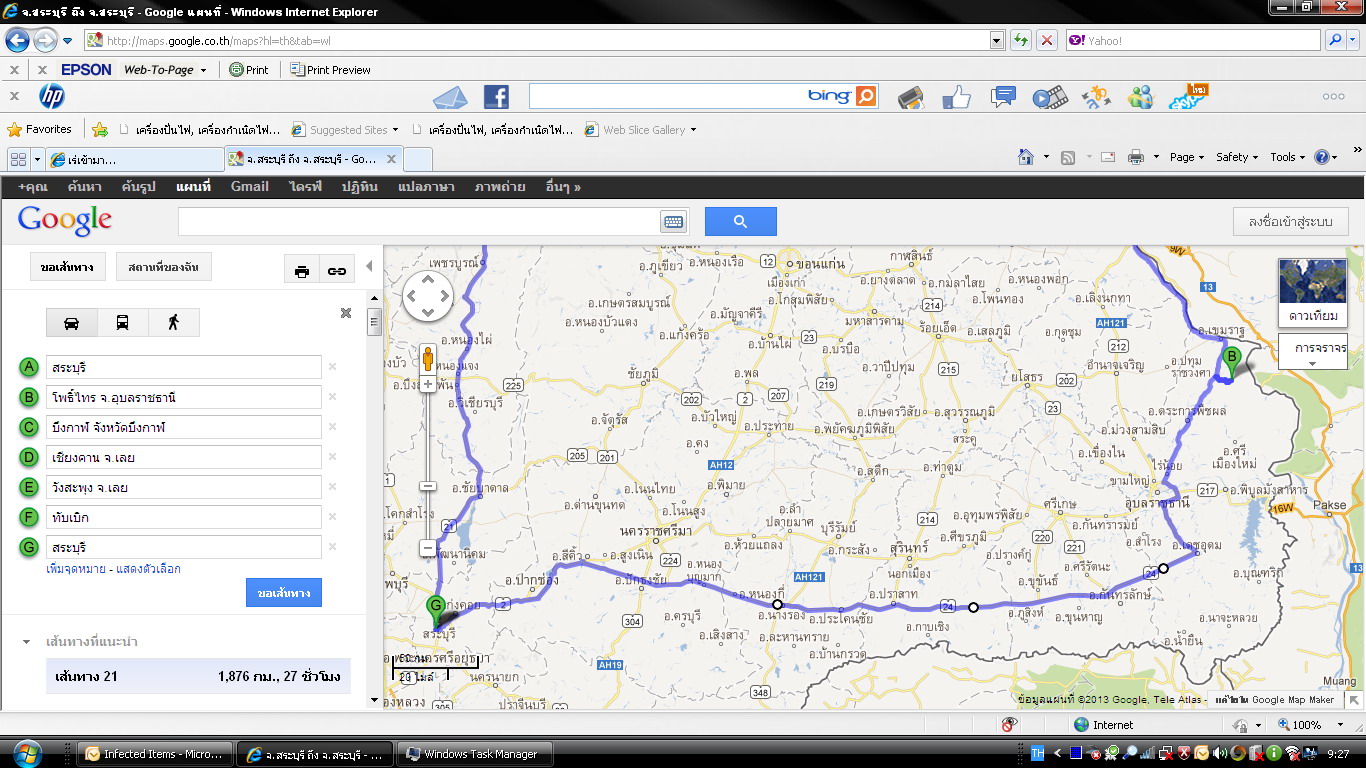Screen dimensions: 1366x768
Task: Open the on-screen keyboard icon in search box
Action: [673, 222]
